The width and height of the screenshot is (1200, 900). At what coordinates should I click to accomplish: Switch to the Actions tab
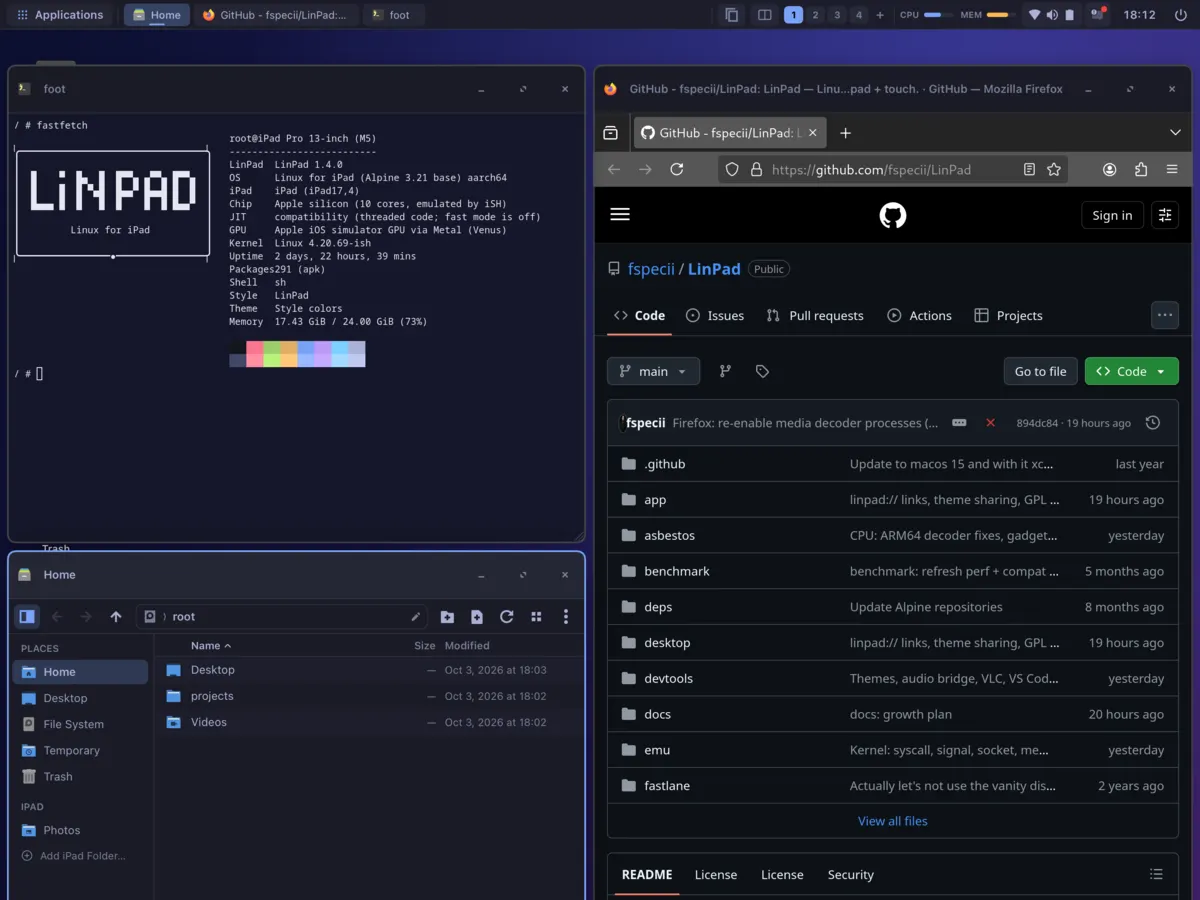919,315
